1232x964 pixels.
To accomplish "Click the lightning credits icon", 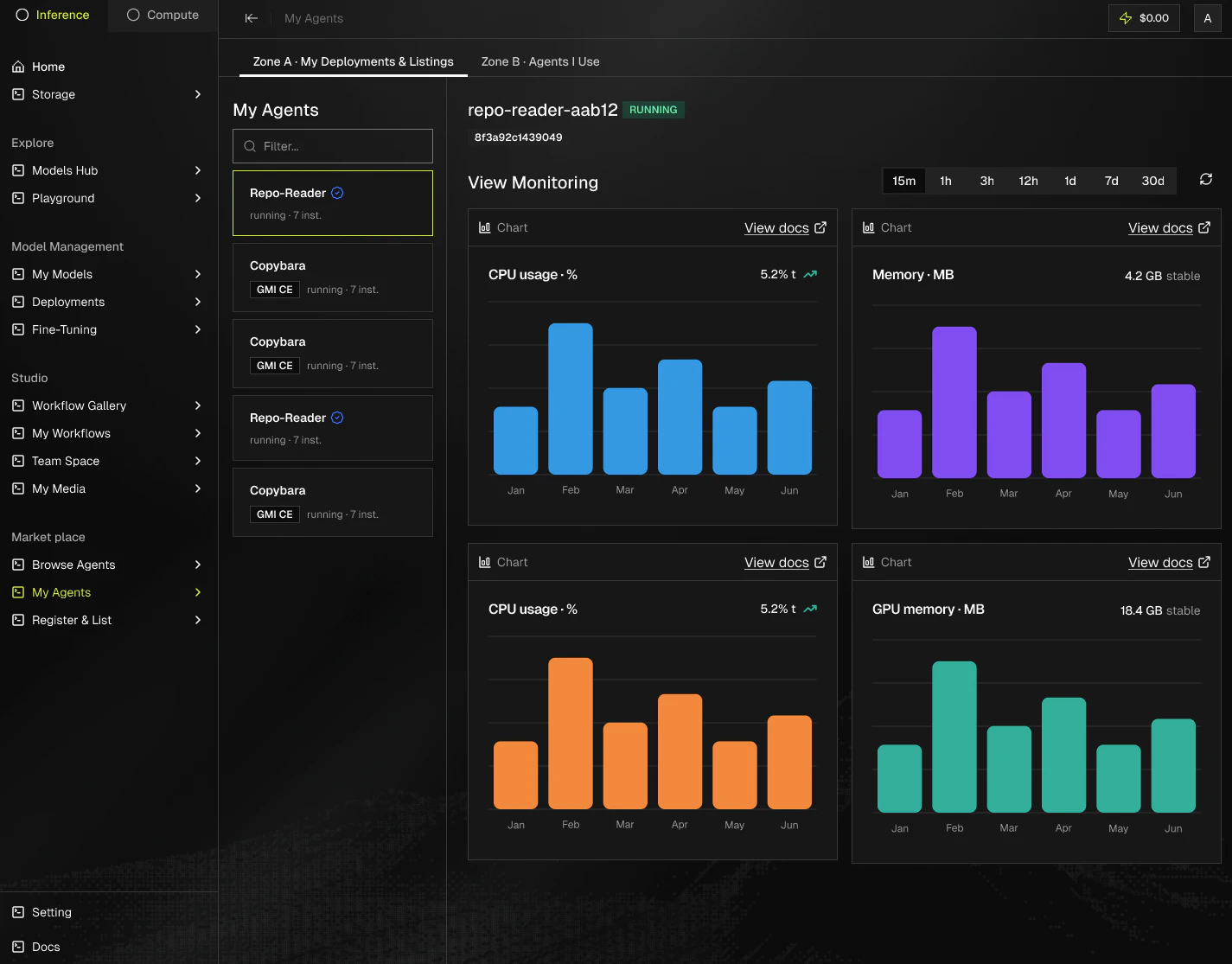I will [x=1126, y=18].
